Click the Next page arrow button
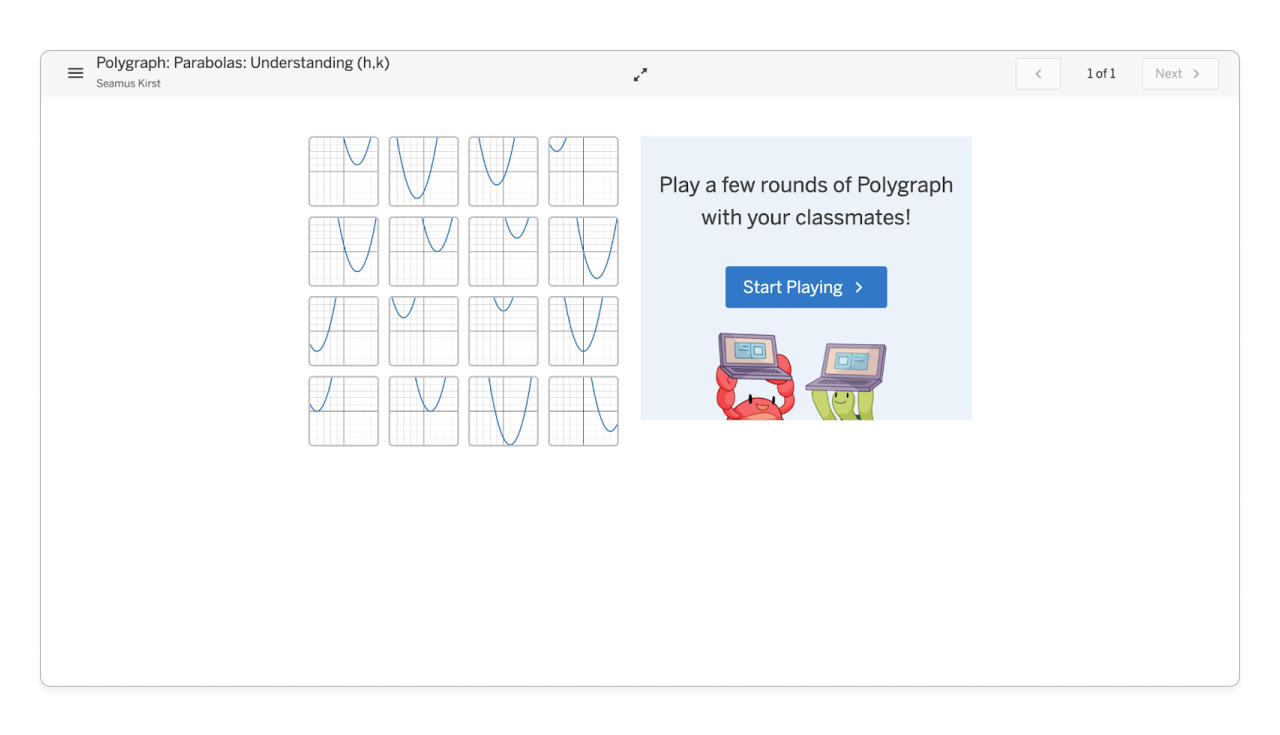The height and width of the screenshot is (735, 1280). point(1179,73)
